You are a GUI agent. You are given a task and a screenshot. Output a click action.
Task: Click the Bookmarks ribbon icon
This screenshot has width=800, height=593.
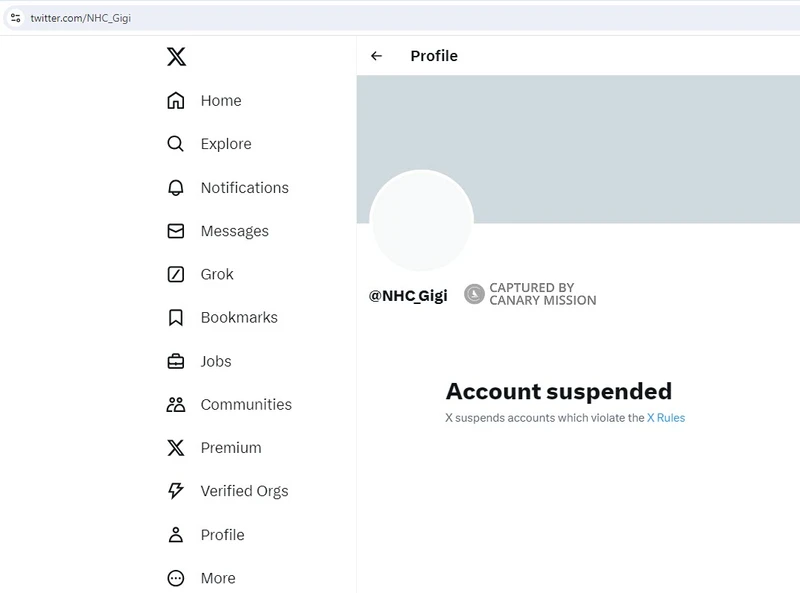176,317
